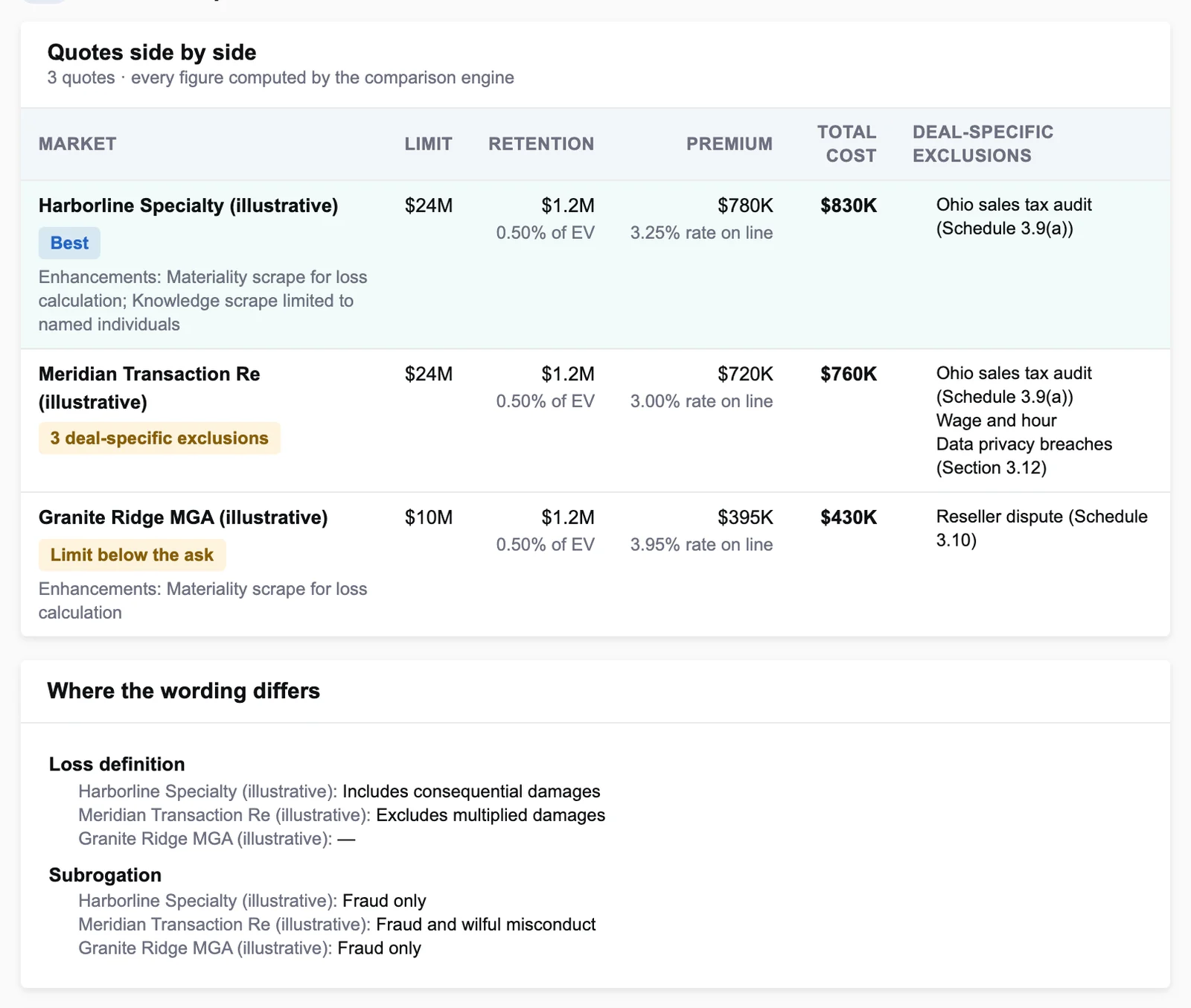Click the Harborline $830K total cost

coord(849,205)
